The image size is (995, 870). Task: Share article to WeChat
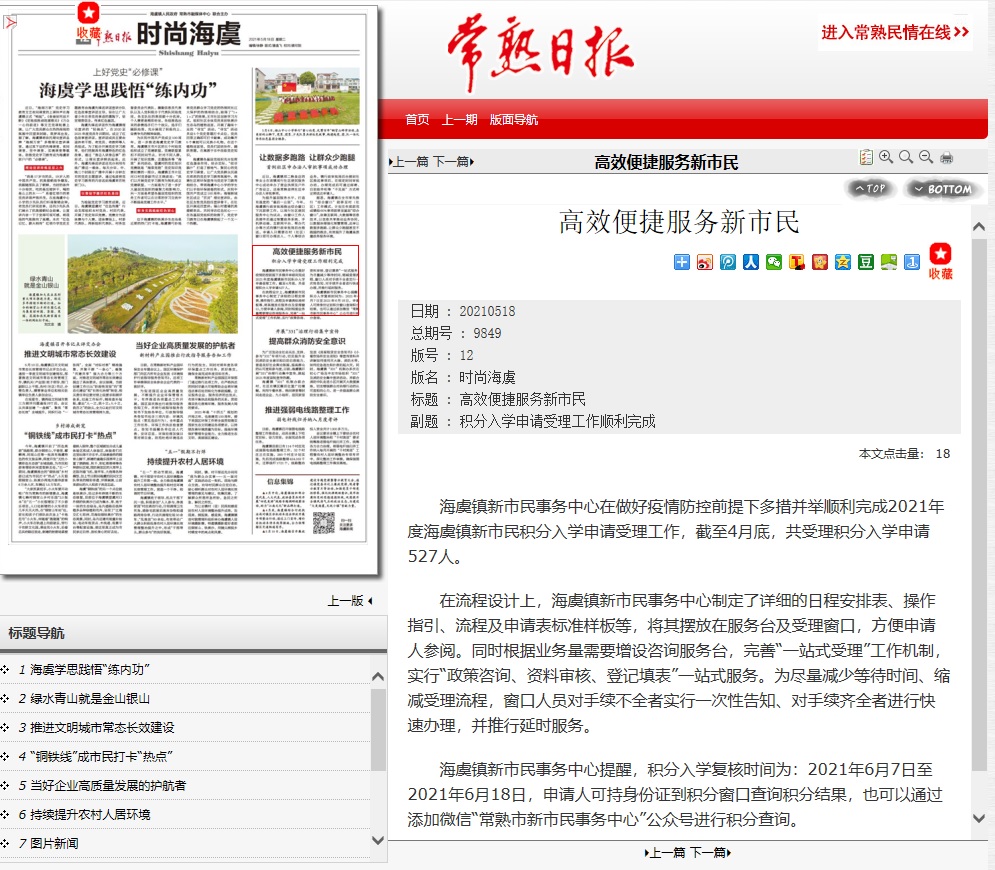(x=774, y=262)
